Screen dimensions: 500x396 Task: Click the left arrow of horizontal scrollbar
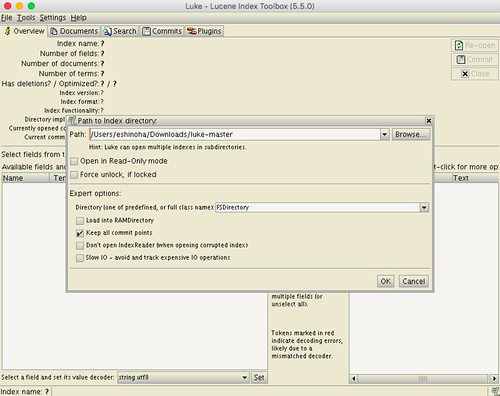click(x=354, y=379)
